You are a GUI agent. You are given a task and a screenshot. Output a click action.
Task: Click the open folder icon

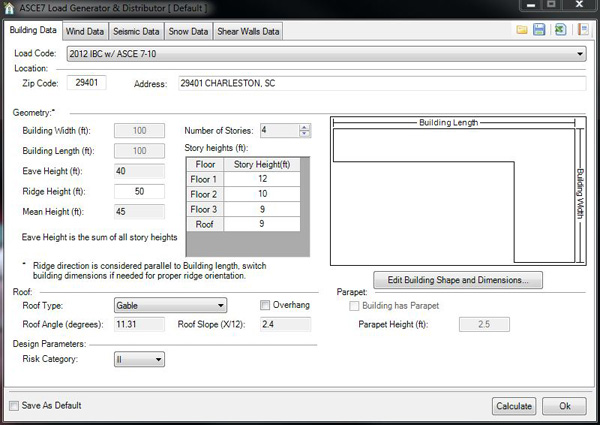(522, 29)
